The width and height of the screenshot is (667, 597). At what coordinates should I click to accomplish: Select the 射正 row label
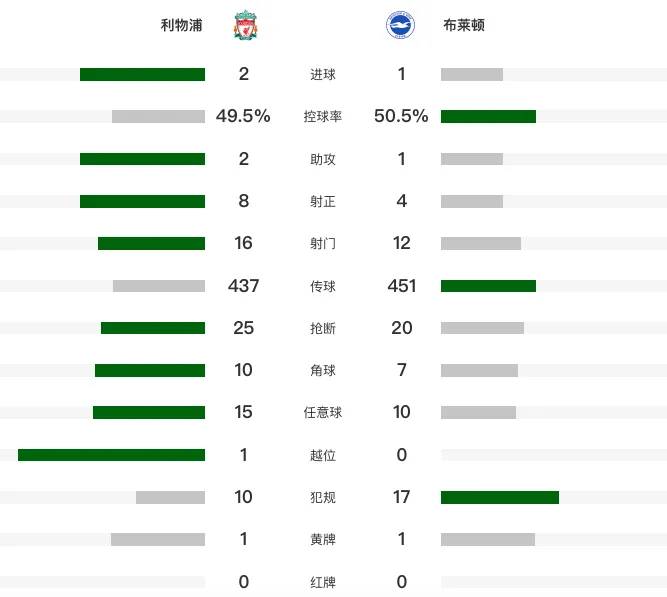click(323, 201)
